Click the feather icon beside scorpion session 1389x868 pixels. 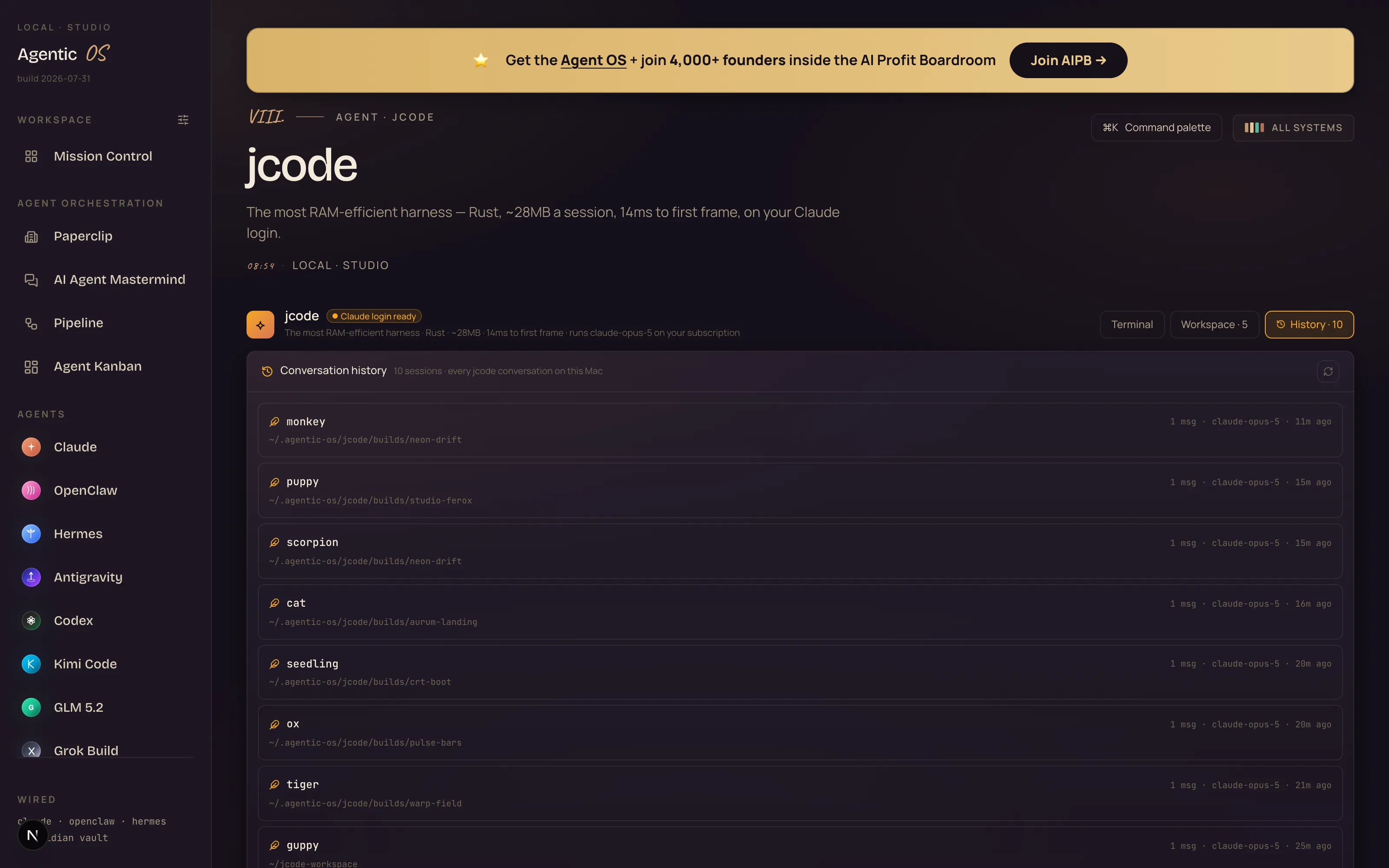[274, 542]
